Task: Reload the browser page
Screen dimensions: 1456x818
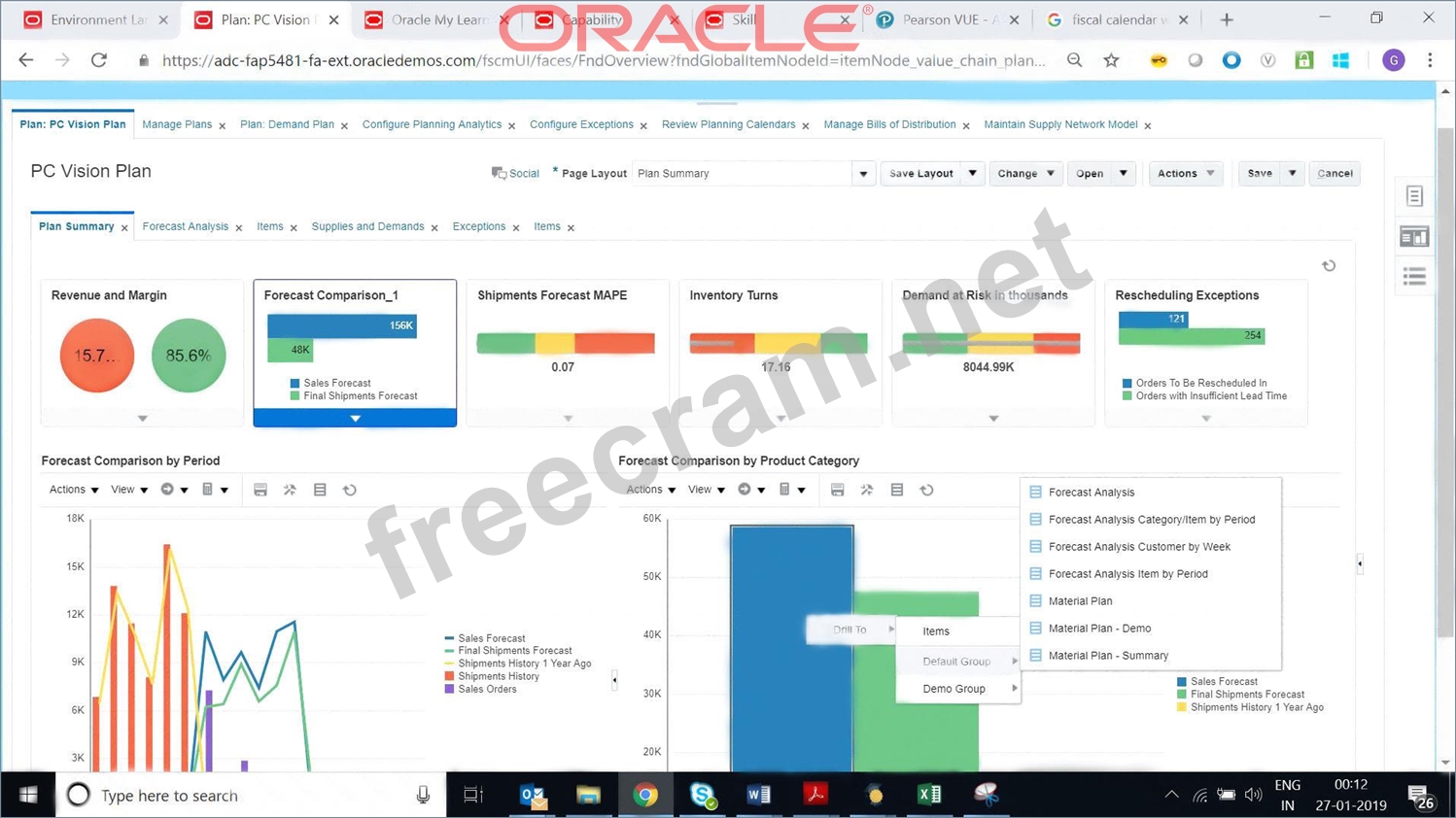Action: click(x=99, y=60)
